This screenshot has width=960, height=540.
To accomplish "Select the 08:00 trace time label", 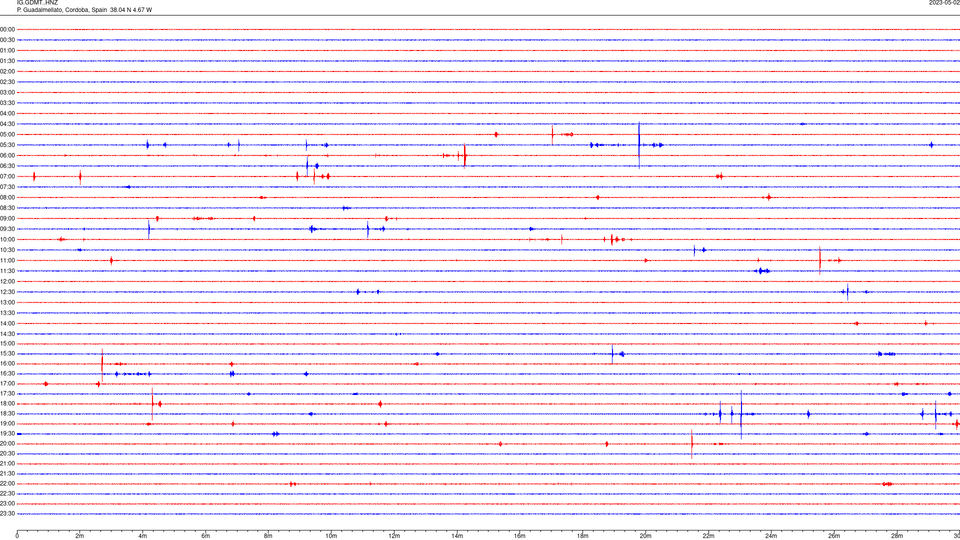I will click(7, 197).
